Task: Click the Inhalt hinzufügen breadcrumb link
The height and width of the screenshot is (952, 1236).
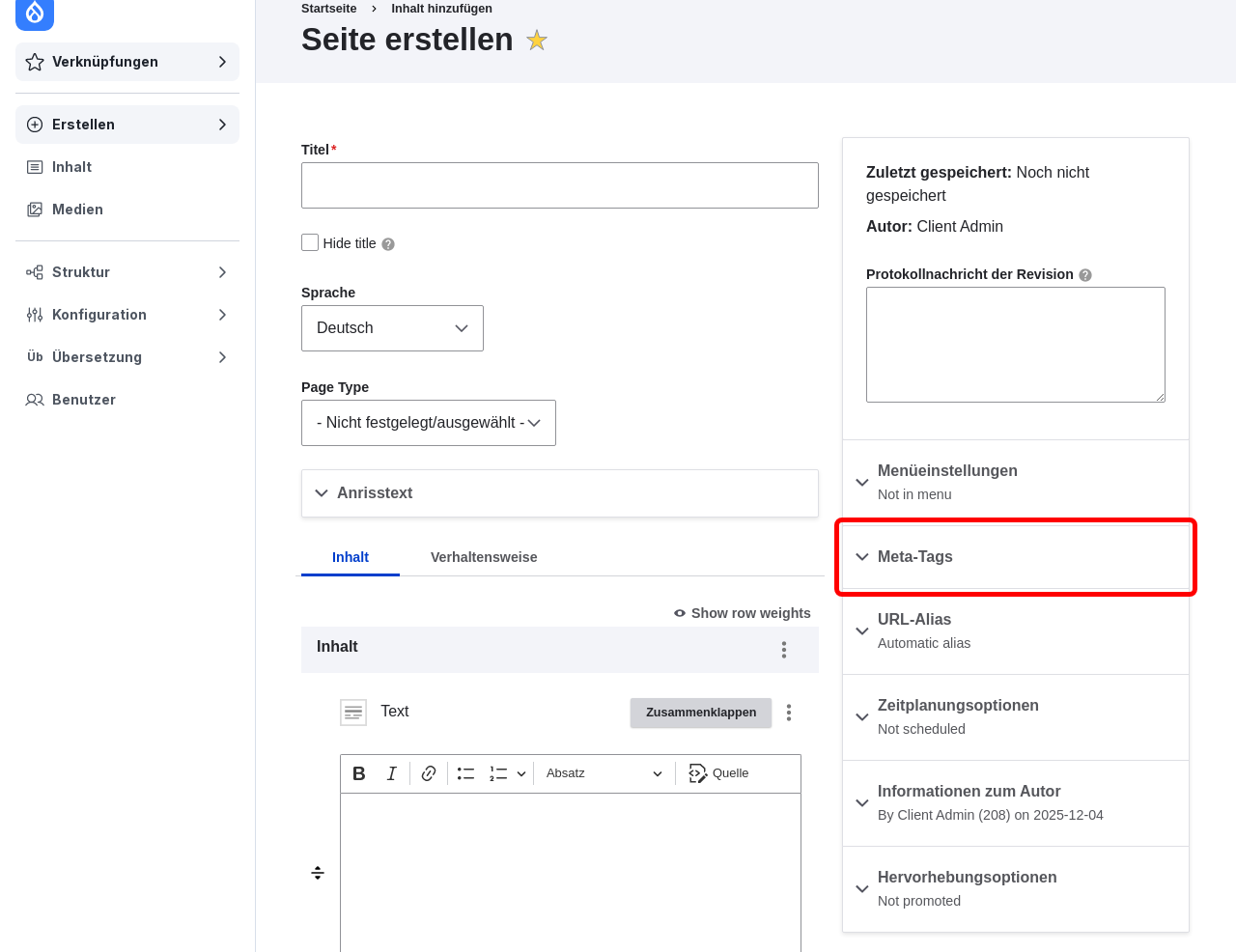Action: 441,9
